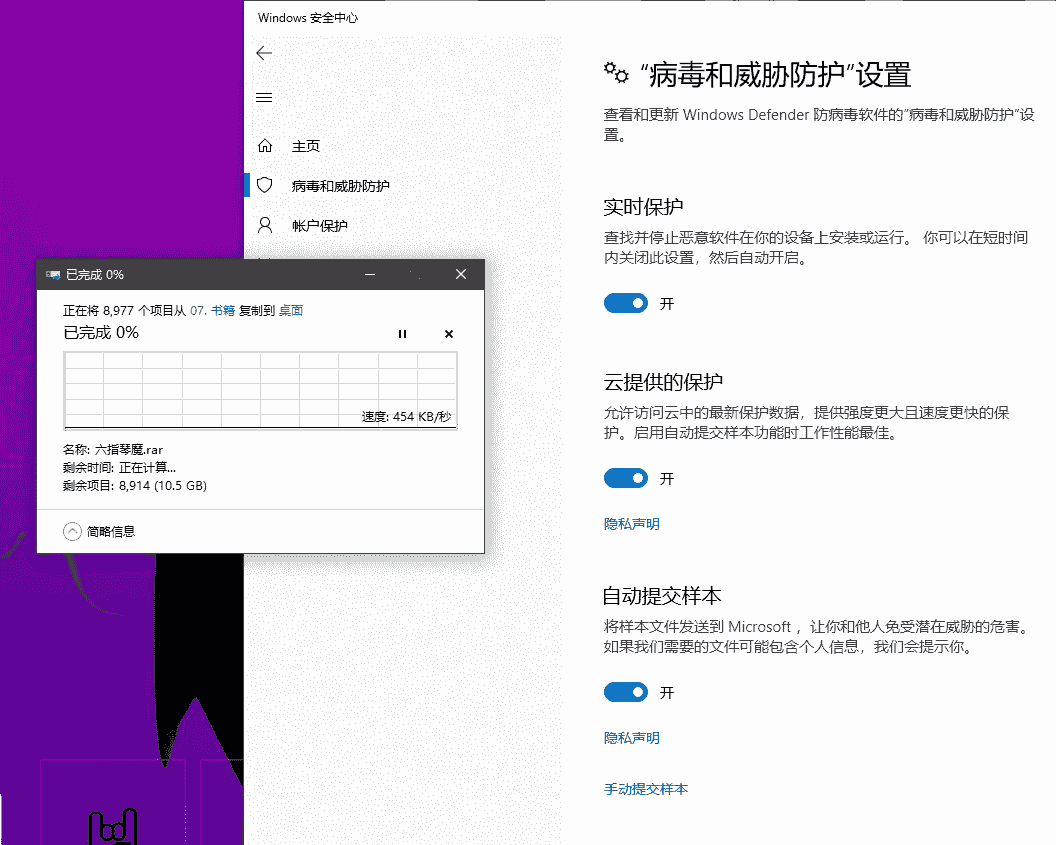The height and width of the screenshot is (845, 1056).
Task: Click the copy speed progress graph
Action: [261, 391]
